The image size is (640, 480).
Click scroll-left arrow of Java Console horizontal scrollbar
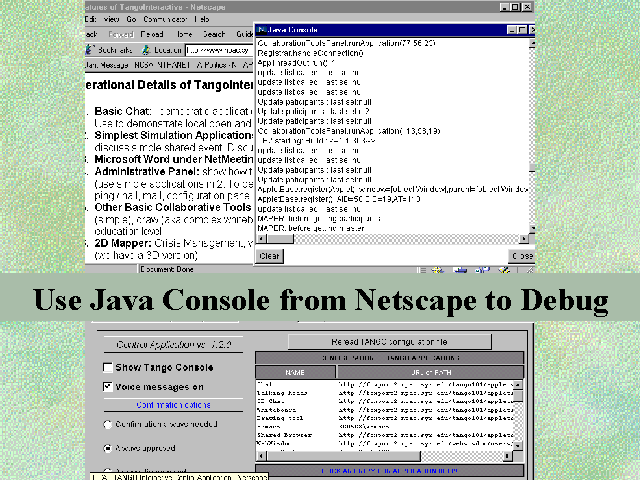point(262,239)
